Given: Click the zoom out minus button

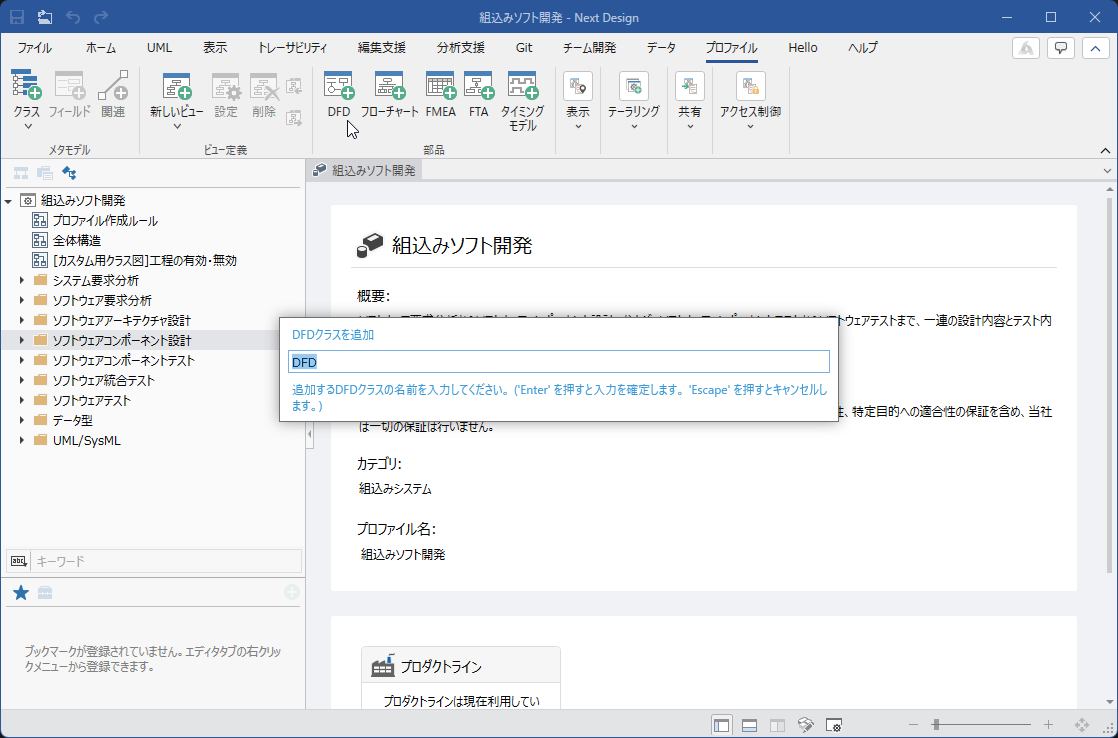Looking at the screenshot, I should click(x=913, y=725).
